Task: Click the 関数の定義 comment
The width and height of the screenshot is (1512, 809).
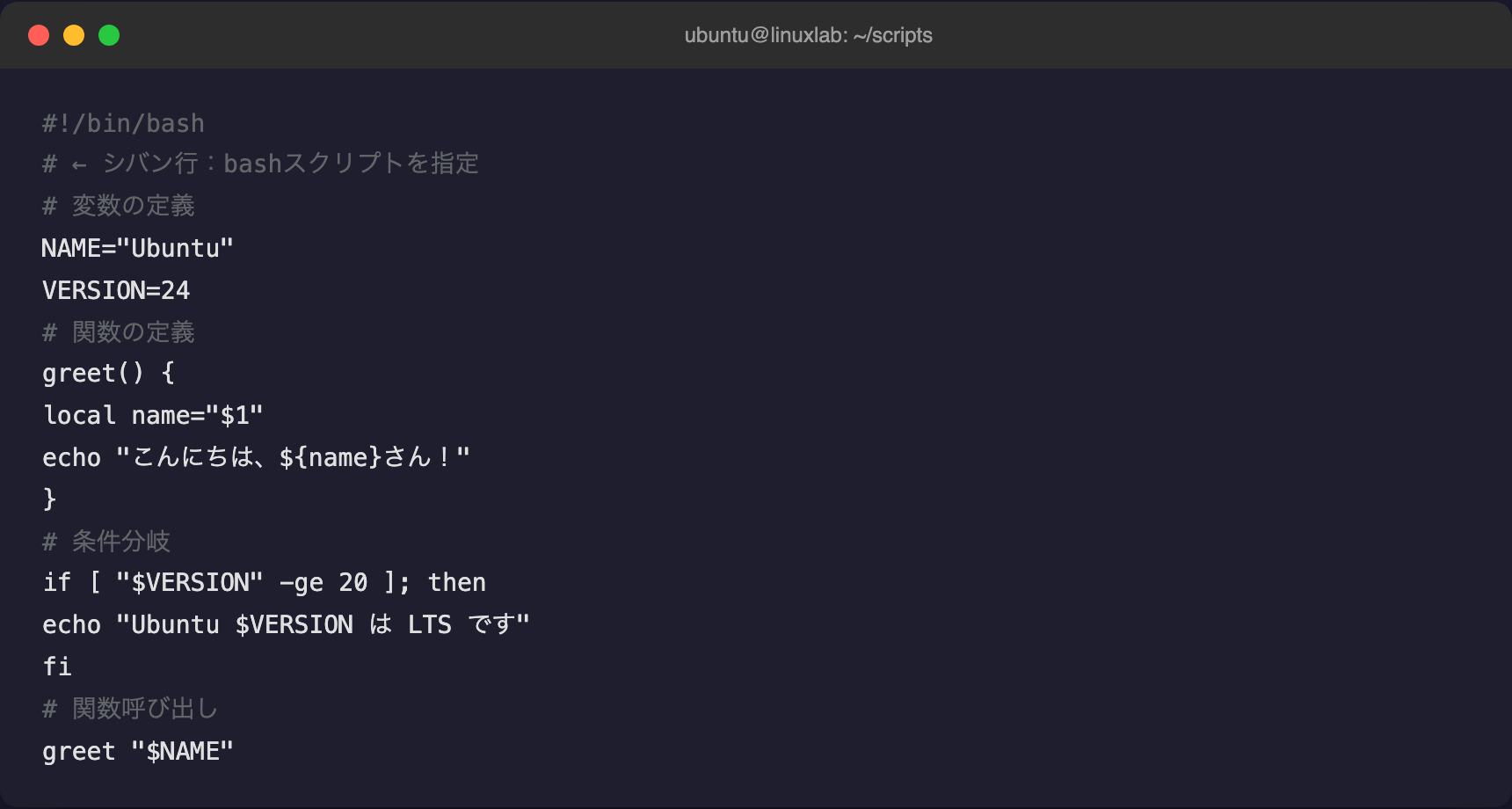Action: (x=119, y=332)
